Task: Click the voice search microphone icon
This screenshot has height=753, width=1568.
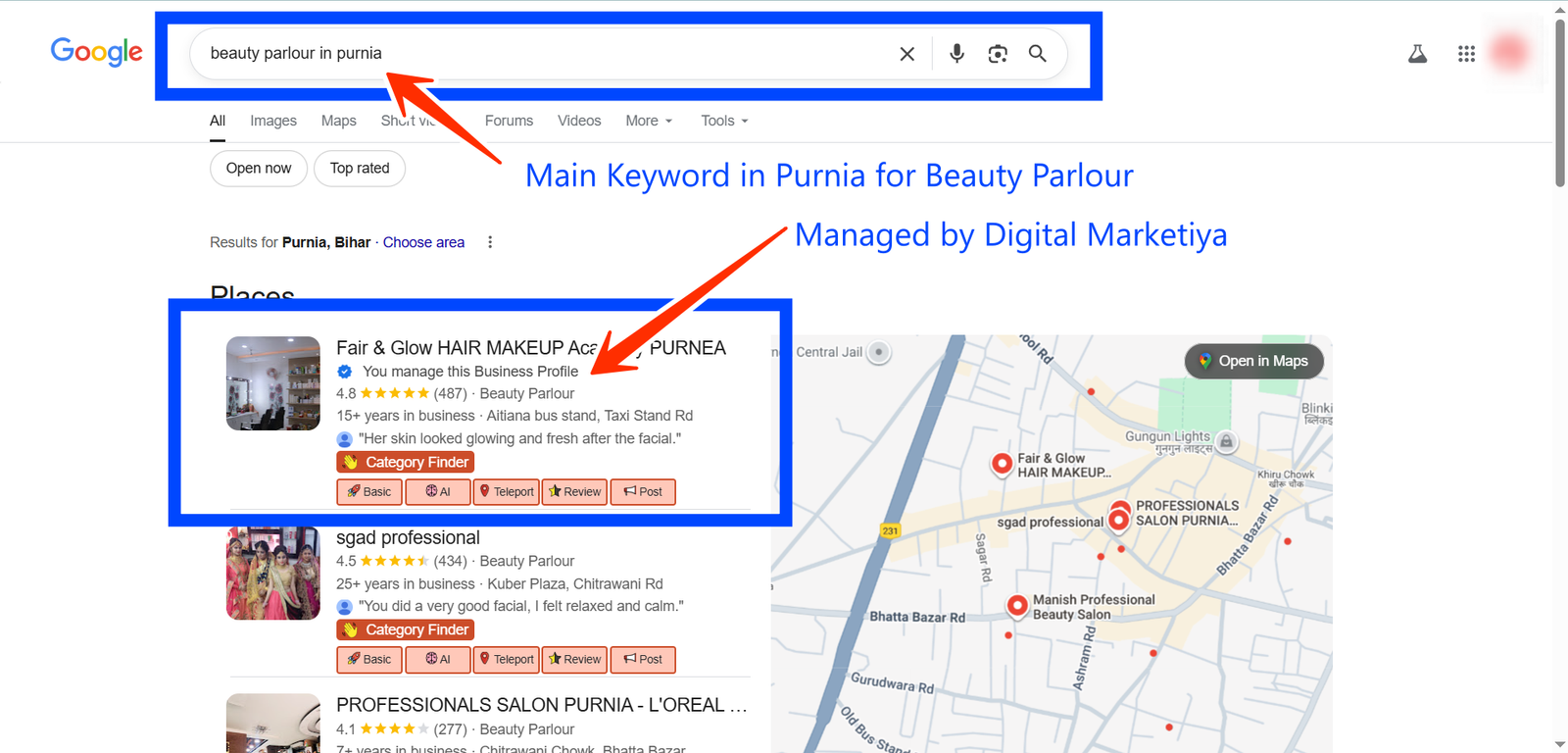Action: click(956, 54)
